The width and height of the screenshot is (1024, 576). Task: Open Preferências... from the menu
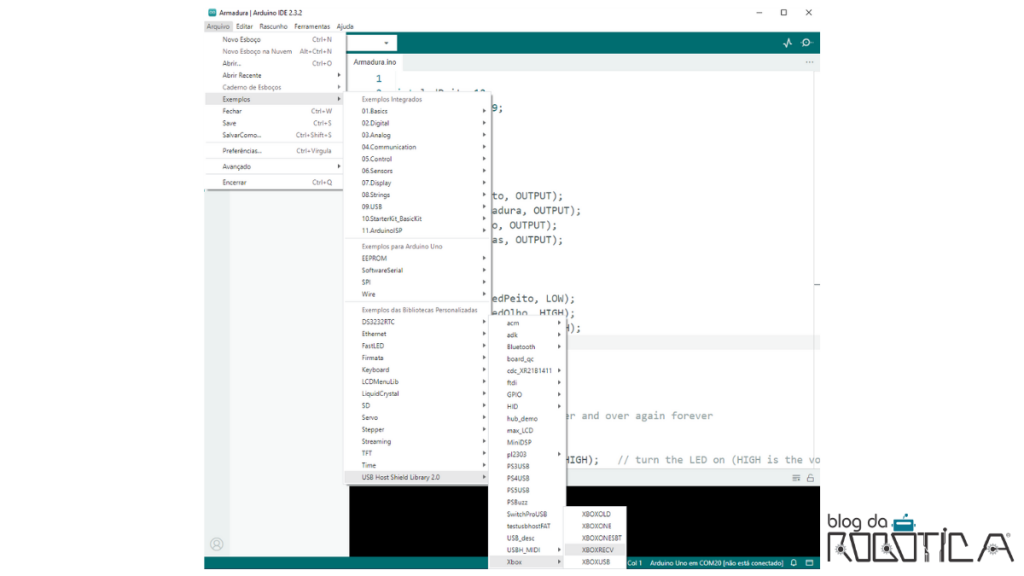point(274,151)
